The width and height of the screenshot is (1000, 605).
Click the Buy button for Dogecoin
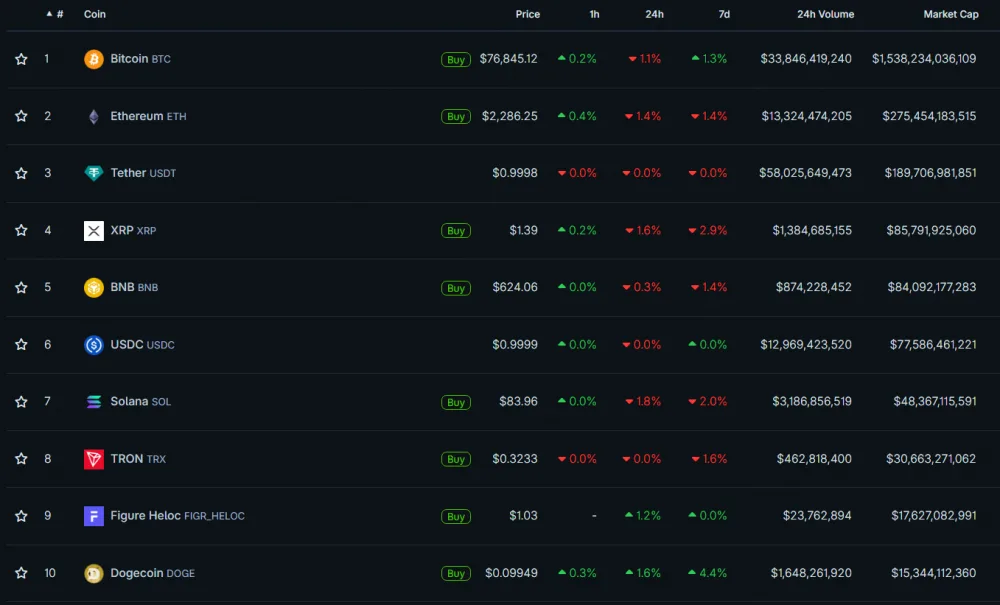coord(456,573)
